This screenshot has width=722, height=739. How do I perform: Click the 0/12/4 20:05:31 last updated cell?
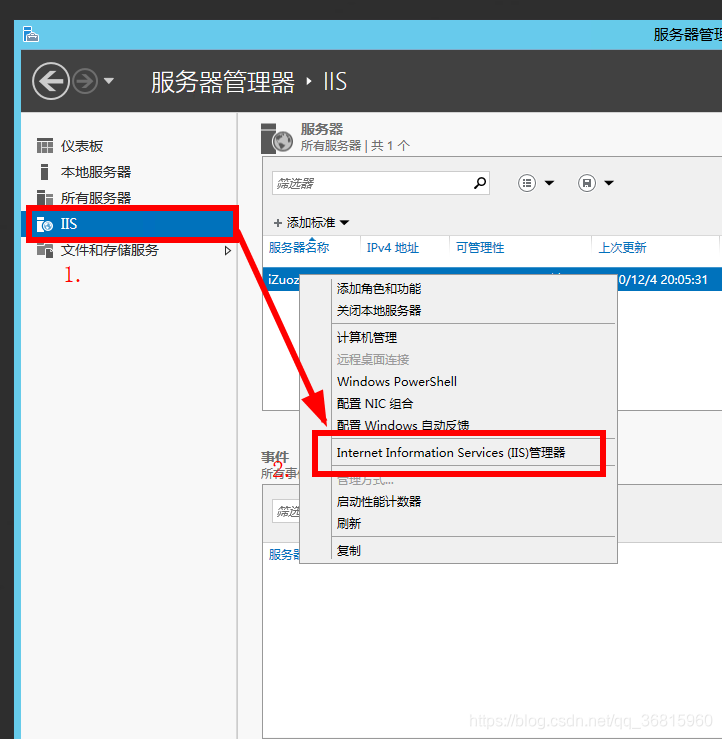point(663,279)
